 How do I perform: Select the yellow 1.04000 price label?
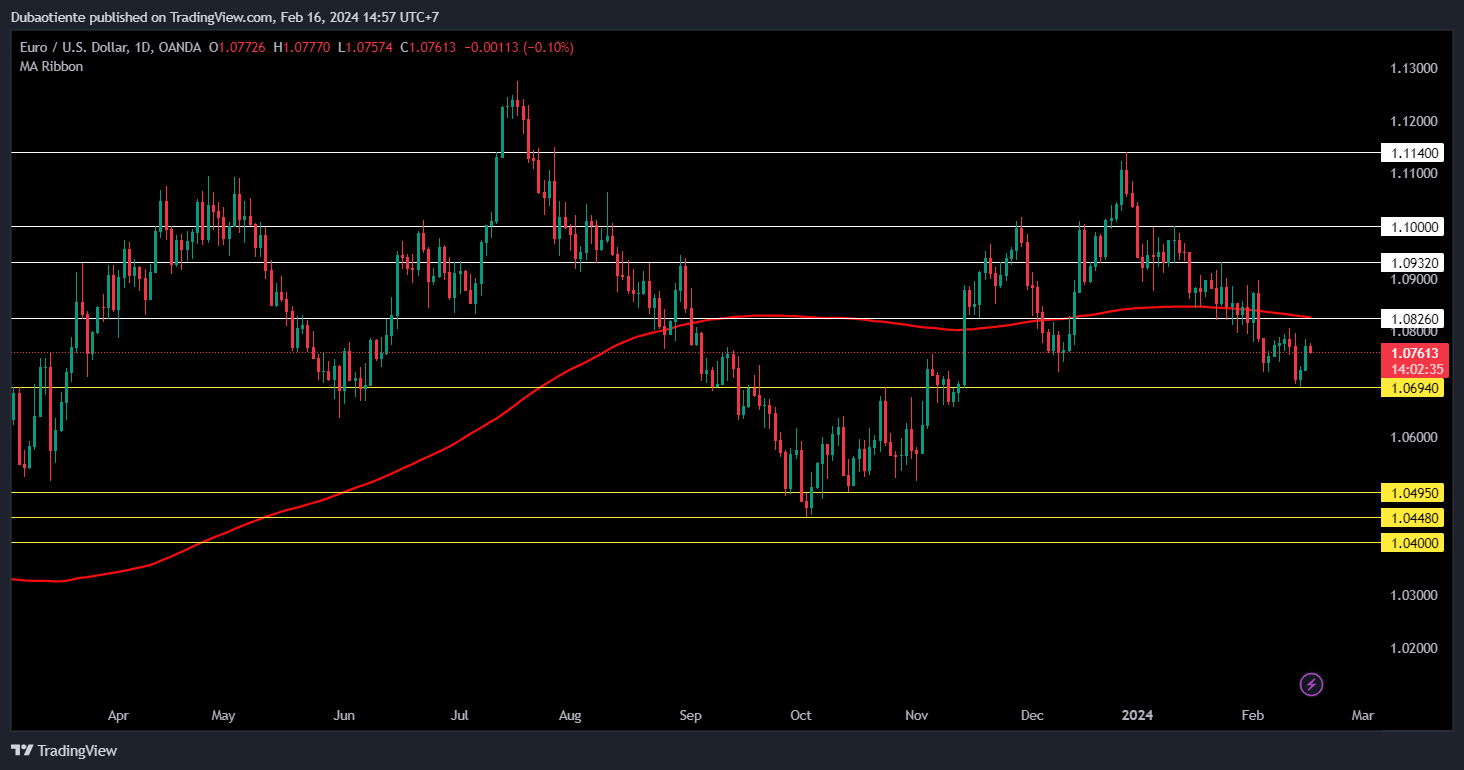click(1412, 543)
